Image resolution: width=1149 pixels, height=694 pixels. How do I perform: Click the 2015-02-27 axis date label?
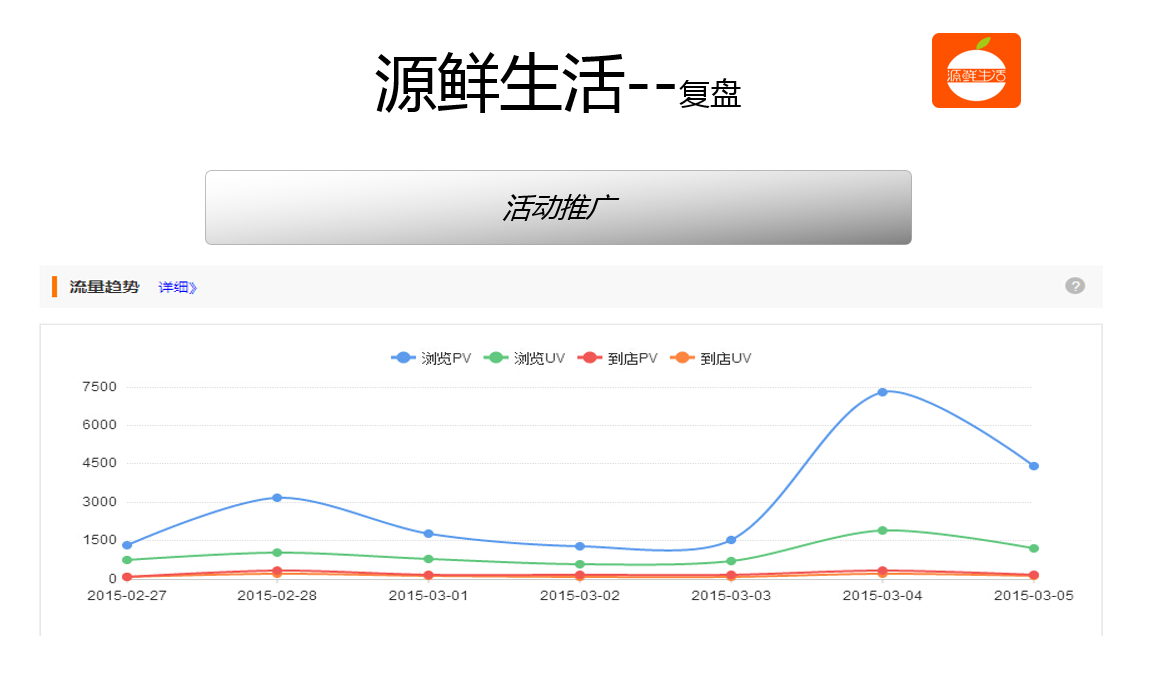tap(127, 596)
